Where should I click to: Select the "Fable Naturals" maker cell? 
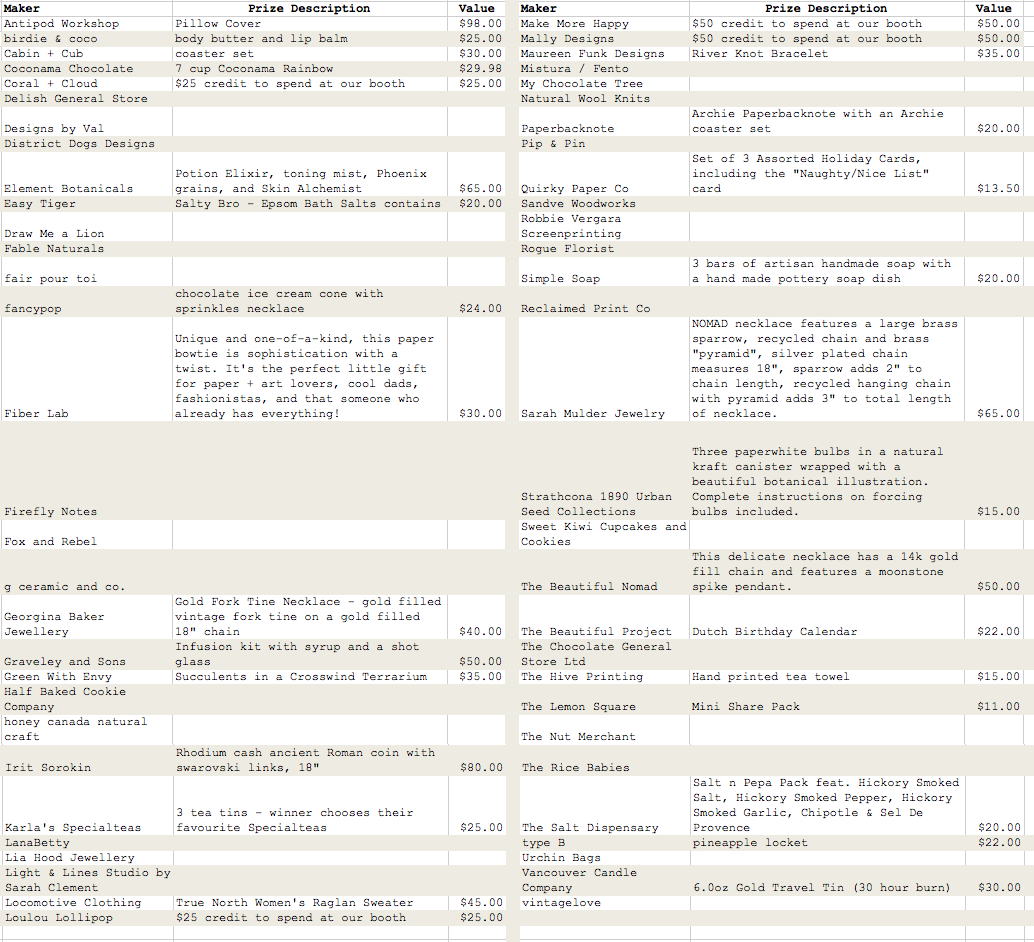[x=86, y=249]
